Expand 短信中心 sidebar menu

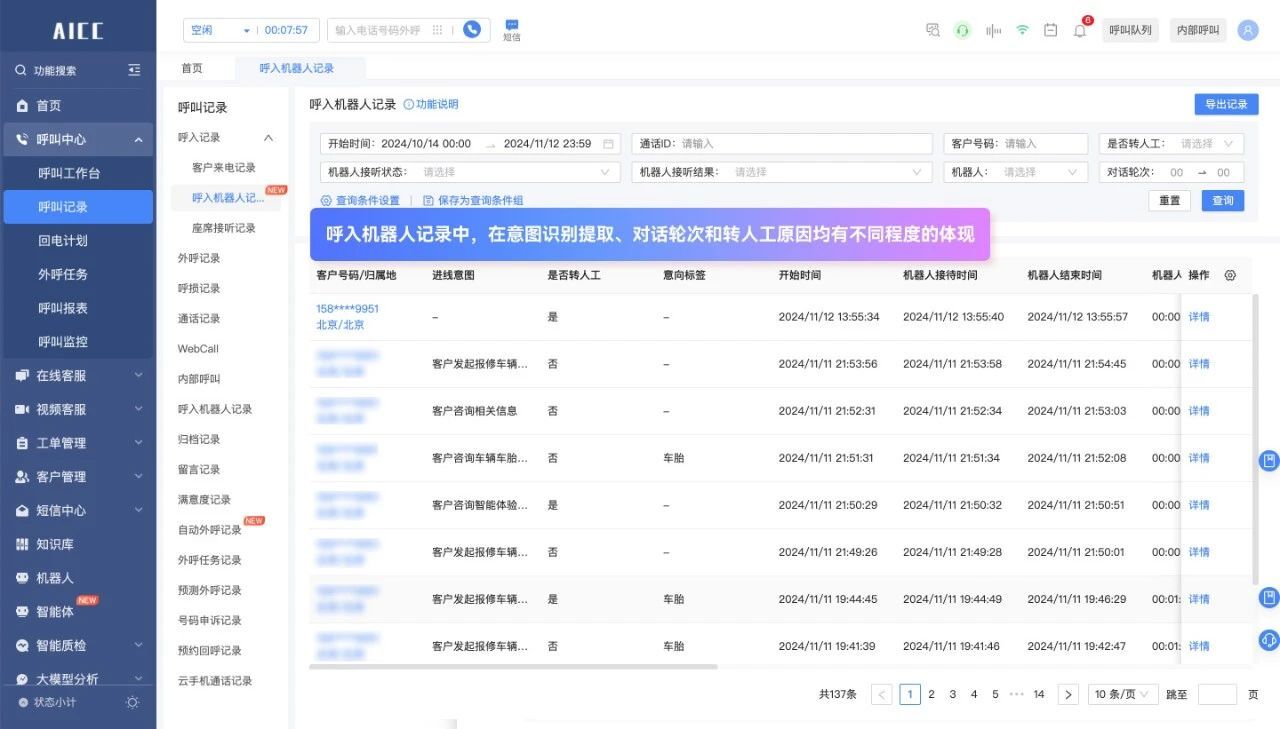point(78,510)
